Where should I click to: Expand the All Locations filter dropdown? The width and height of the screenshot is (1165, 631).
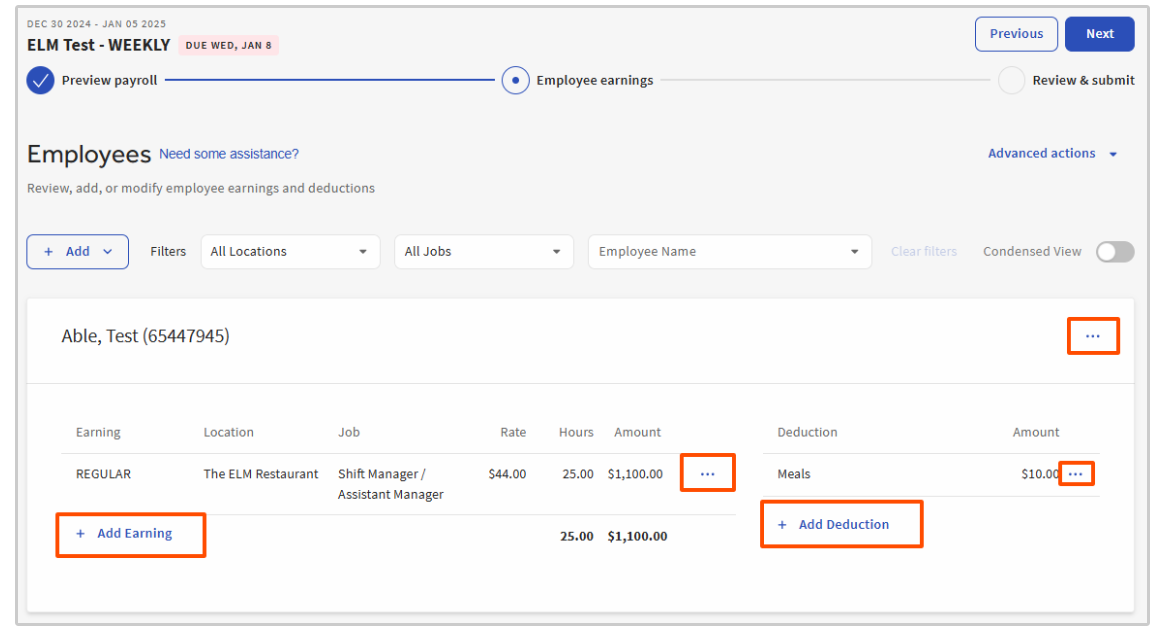(x=290, y=252)
